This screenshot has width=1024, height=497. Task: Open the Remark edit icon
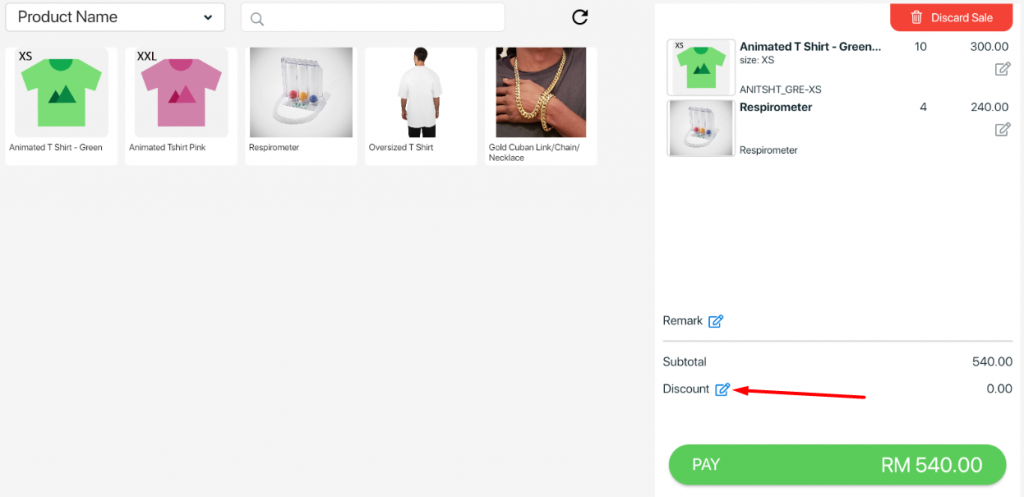point(716,321)
